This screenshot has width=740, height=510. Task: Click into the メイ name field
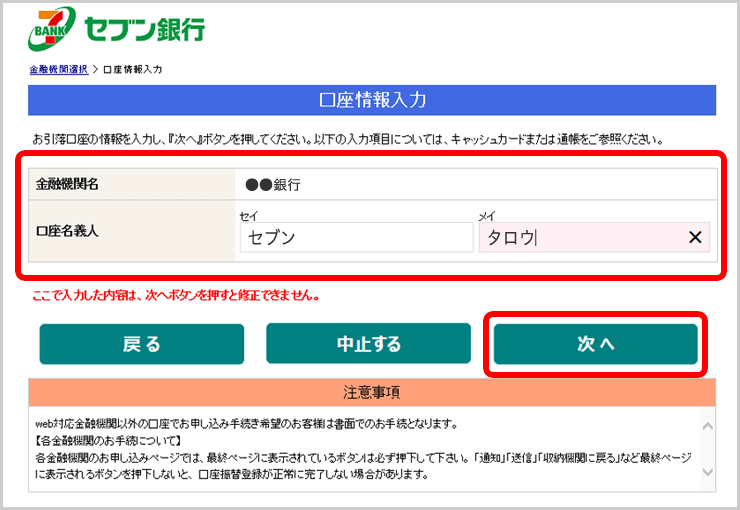click(594, 237)
